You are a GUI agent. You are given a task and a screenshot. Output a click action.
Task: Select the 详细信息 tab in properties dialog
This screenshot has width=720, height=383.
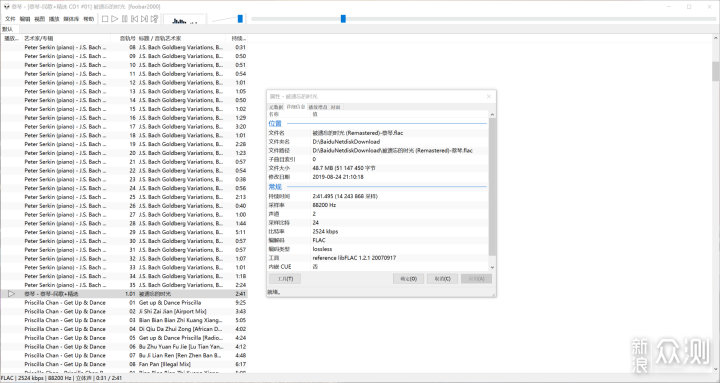click(x=296, y=107)
